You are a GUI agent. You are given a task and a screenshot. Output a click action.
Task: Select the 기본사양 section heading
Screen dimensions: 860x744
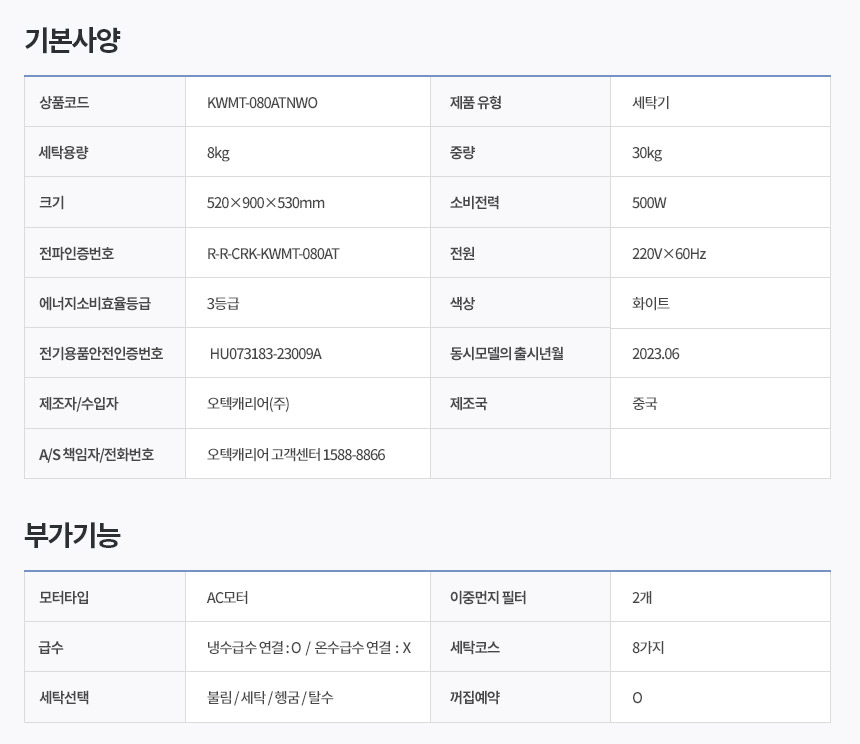point(72,40)
